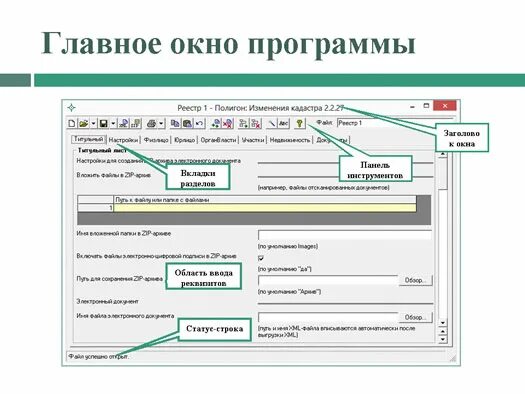Select the yellow cell in table row 1
The height and width of the screenshot is (394, 525).
click(265, 208)
